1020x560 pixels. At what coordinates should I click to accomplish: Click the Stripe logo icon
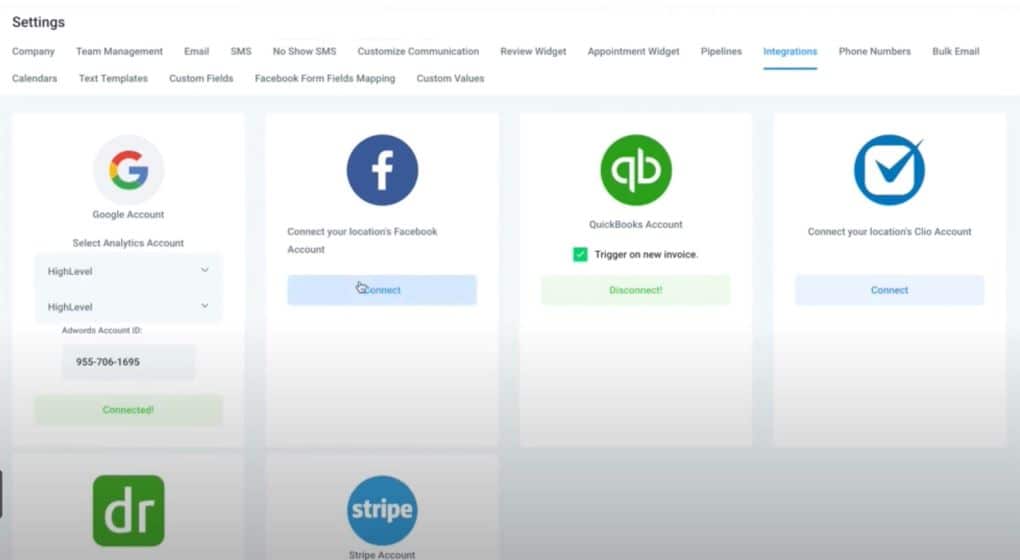coord(382,511)
